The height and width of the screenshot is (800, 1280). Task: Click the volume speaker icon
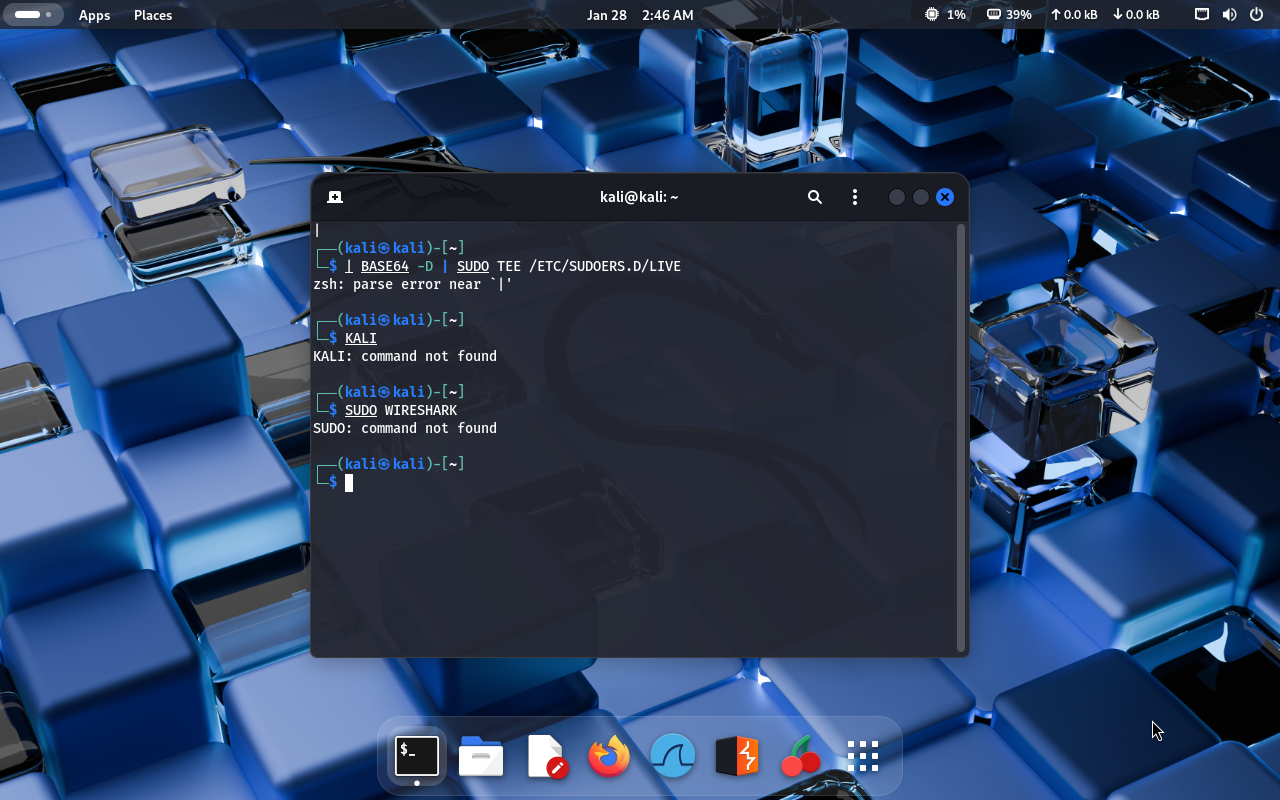coord(1229,15)
